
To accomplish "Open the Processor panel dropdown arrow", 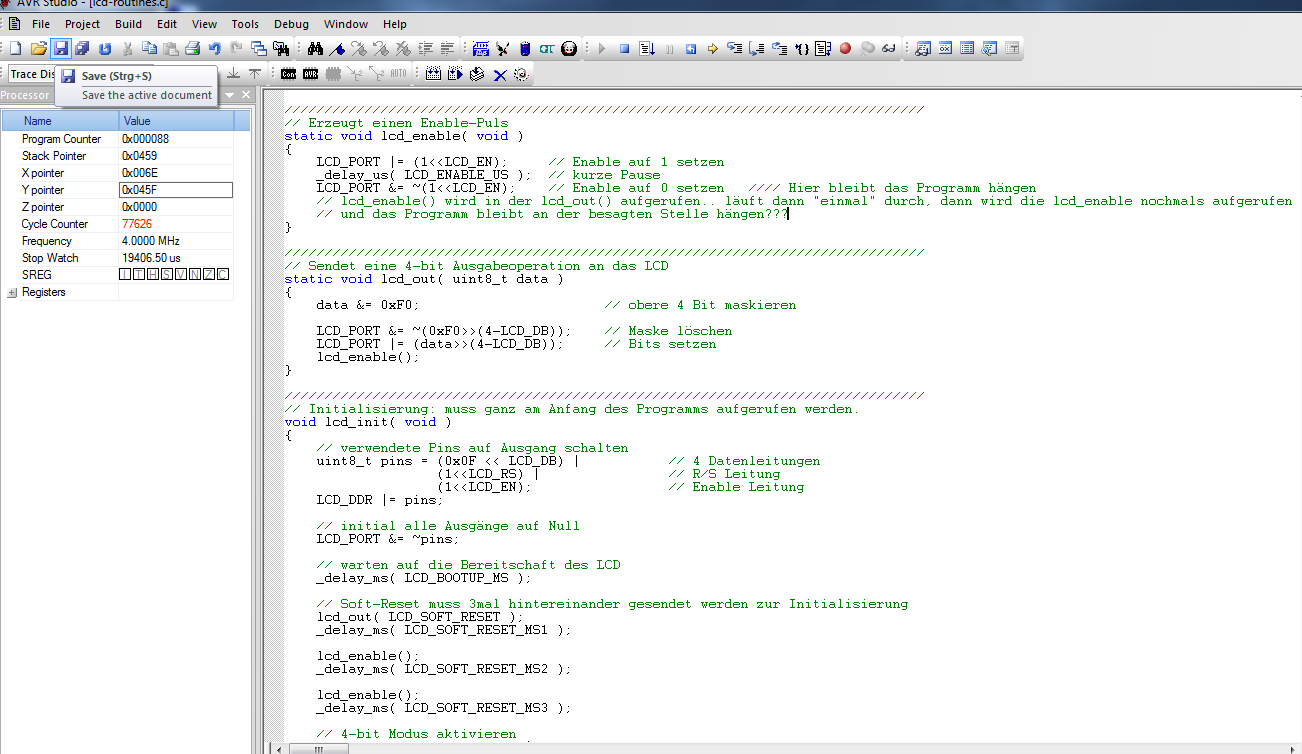I will click(230, 95).
